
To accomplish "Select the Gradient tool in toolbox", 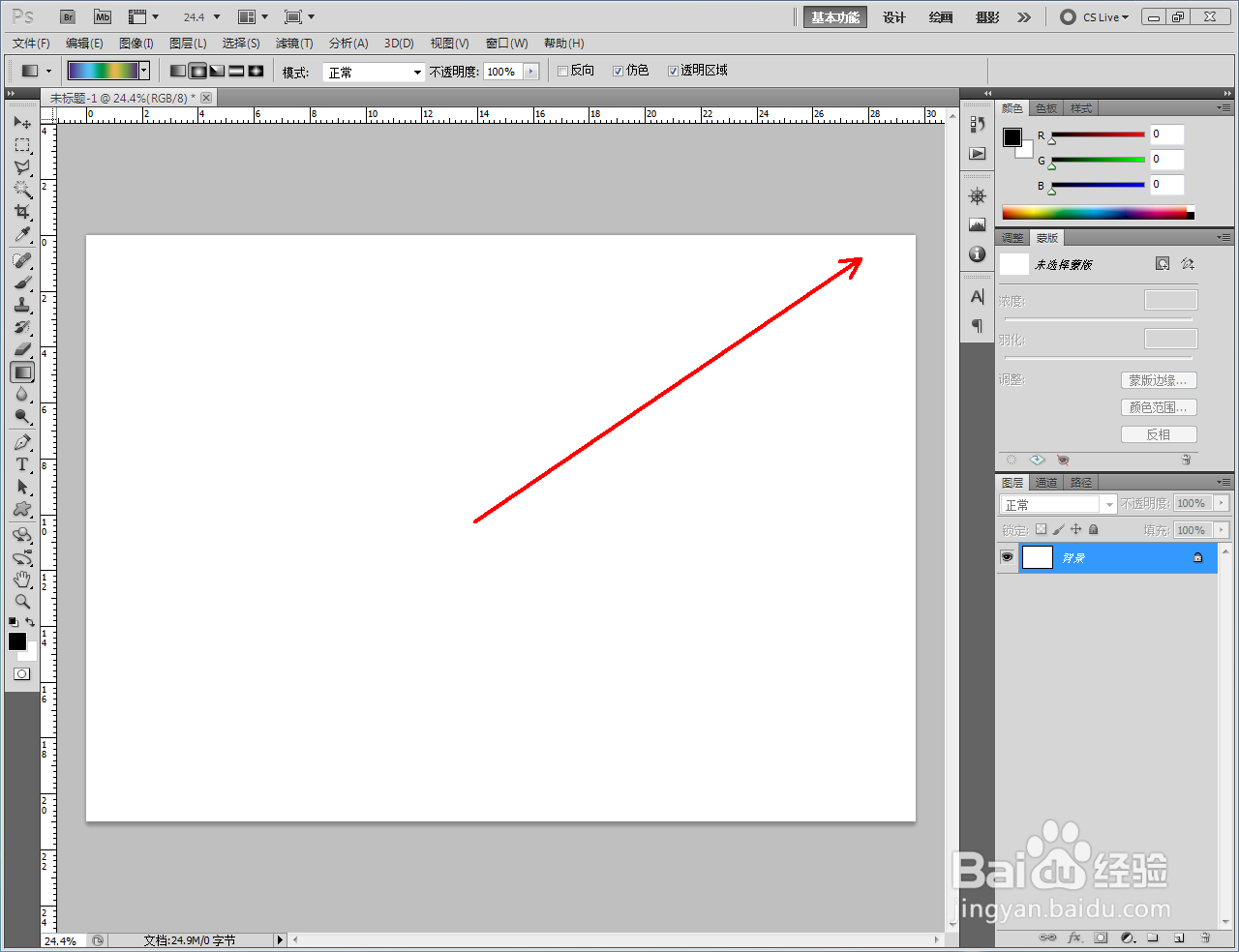I will point(22,372).
